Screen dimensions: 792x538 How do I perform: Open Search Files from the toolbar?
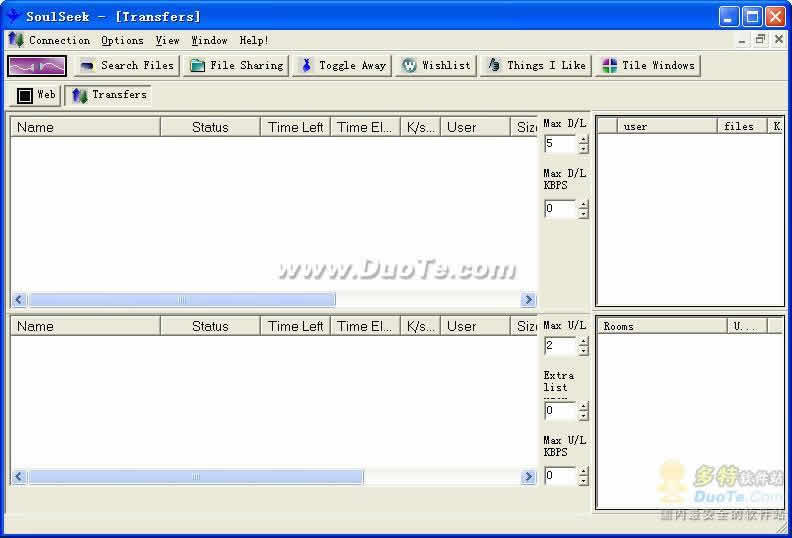(x=127, y=66)
